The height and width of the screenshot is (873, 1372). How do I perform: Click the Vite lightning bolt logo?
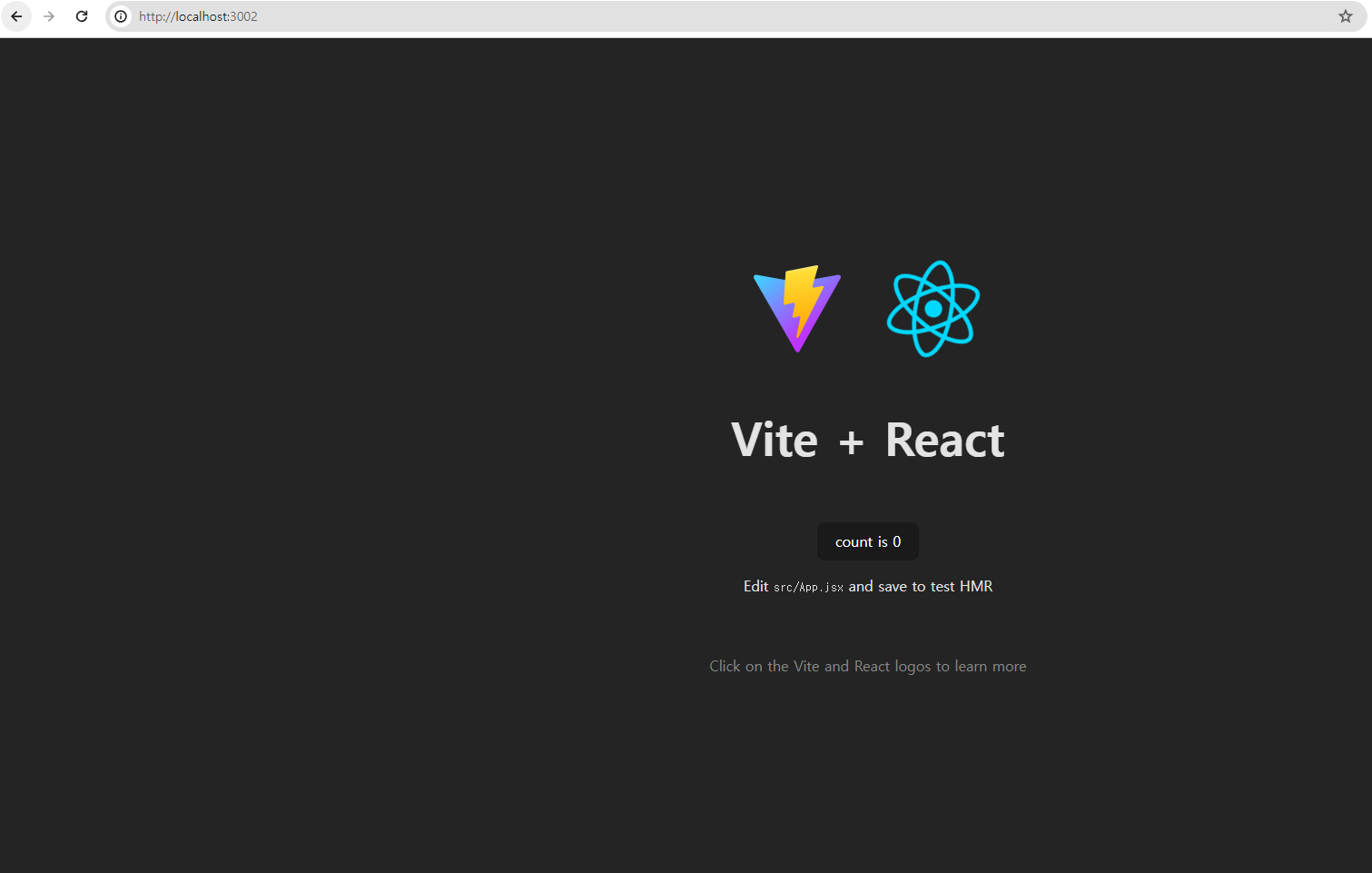point(797,309)
